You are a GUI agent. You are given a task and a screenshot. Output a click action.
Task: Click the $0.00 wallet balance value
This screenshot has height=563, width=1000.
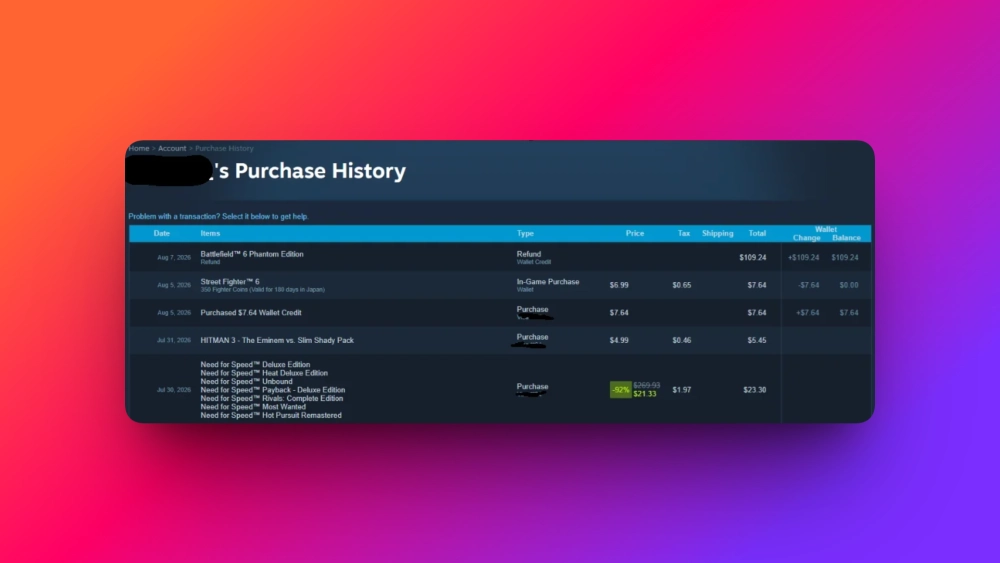(849, 285)
